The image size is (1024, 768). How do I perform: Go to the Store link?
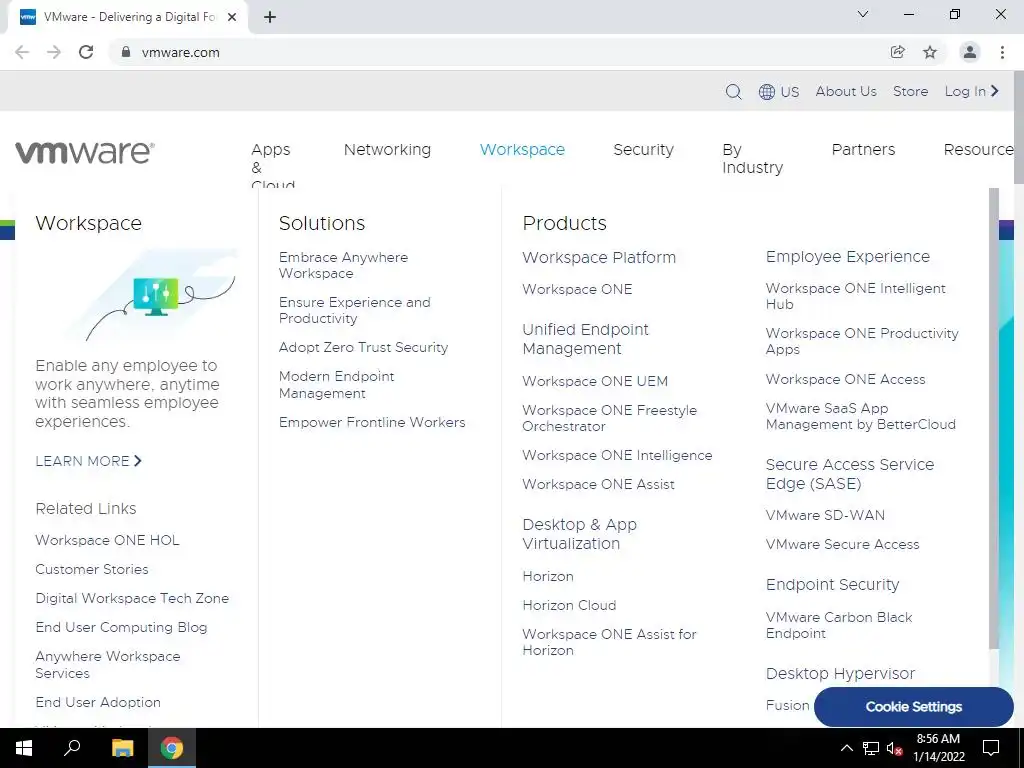click(910, 91)
